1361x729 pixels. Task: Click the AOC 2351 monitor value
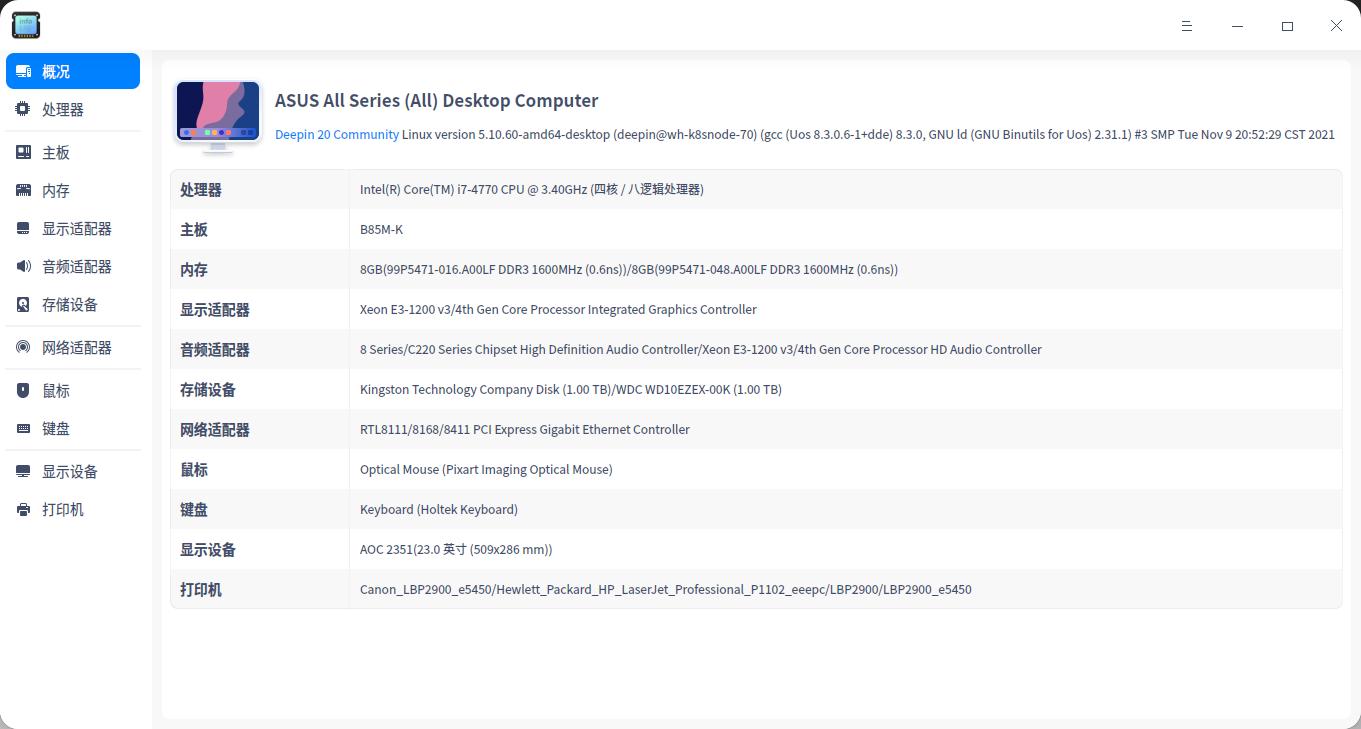tap(456, 549)
